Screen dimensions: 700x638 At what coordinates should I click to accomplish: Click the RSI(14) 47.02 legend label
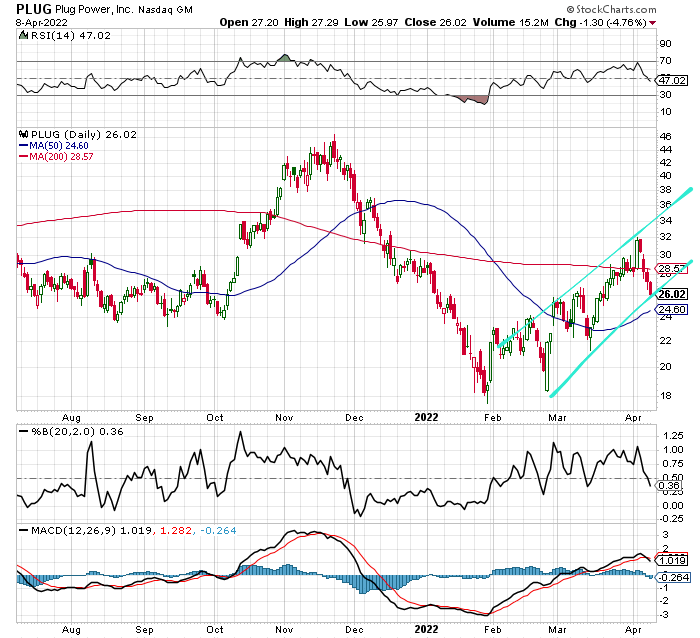tap(71, 36)
